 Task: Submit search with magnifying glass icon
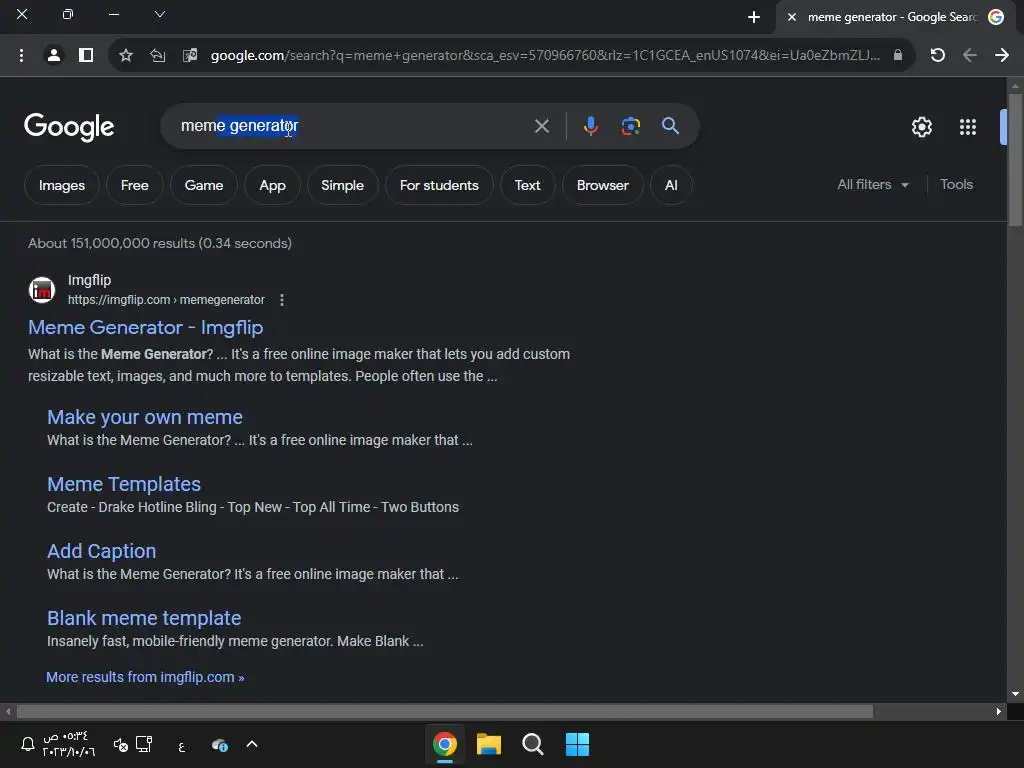(x=670, y=126)
